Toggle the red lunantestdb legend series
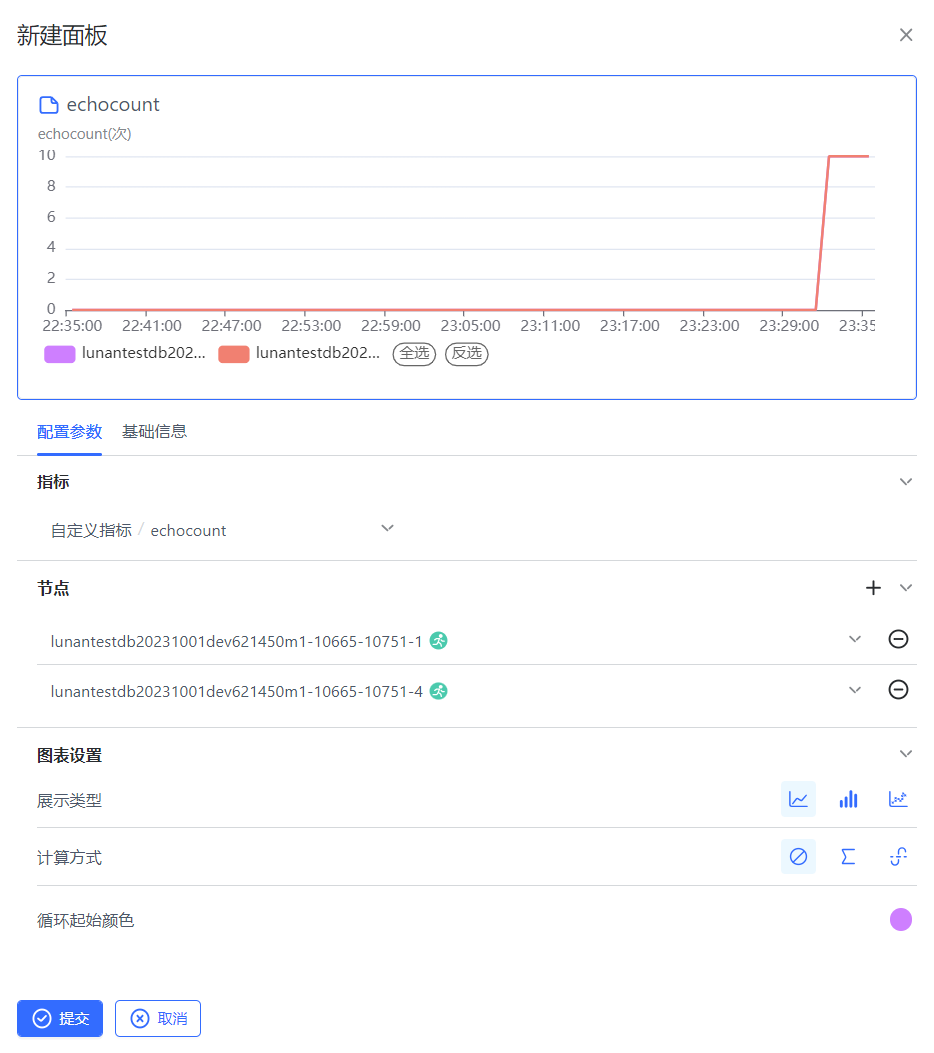 (299, 353)
